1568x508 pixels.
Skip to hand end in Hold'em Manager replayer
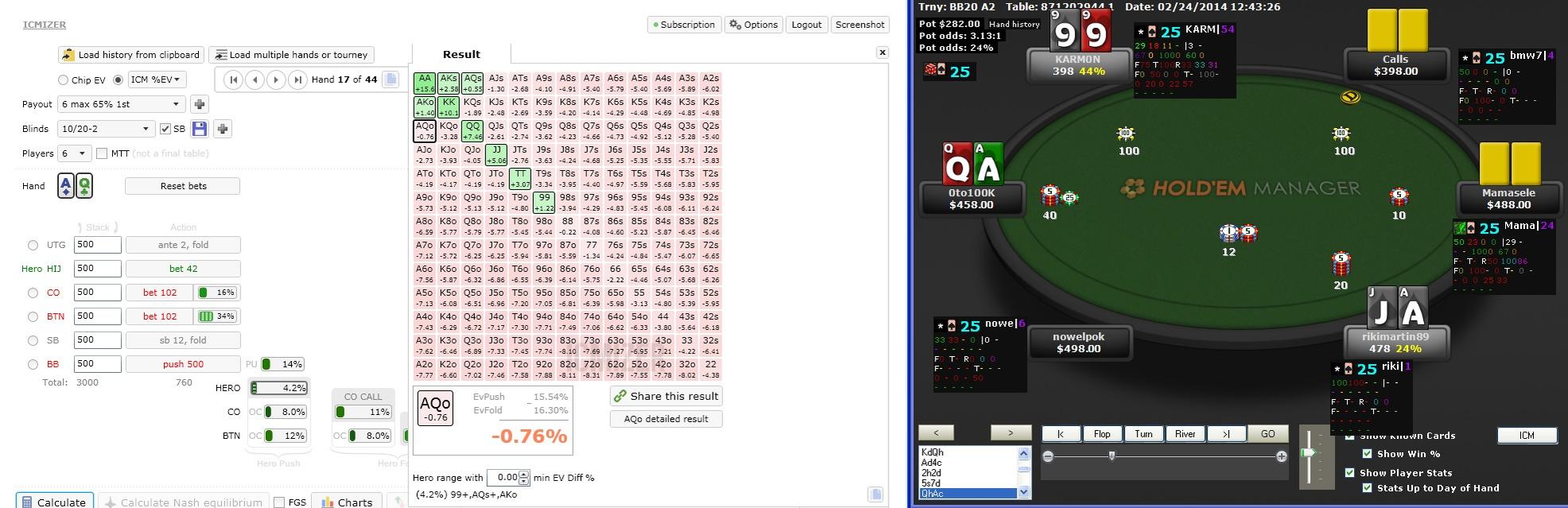1226,433
